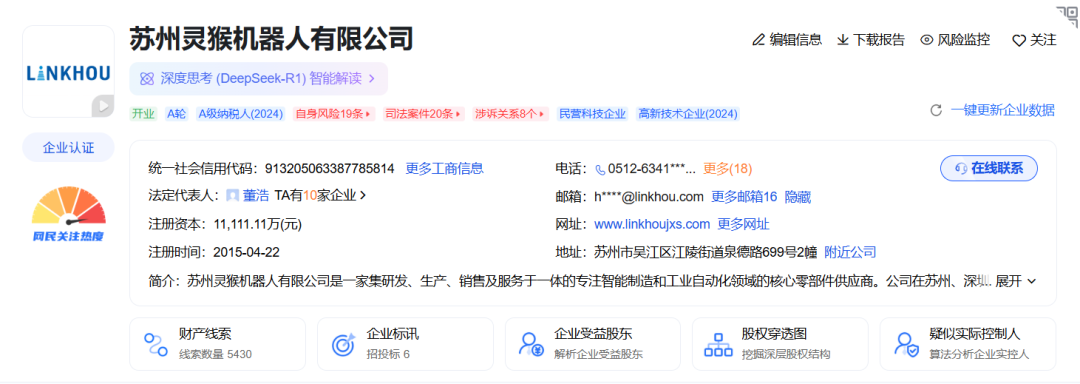Click the chevron on the DeepSeek banner

click(x=372, y=78)
